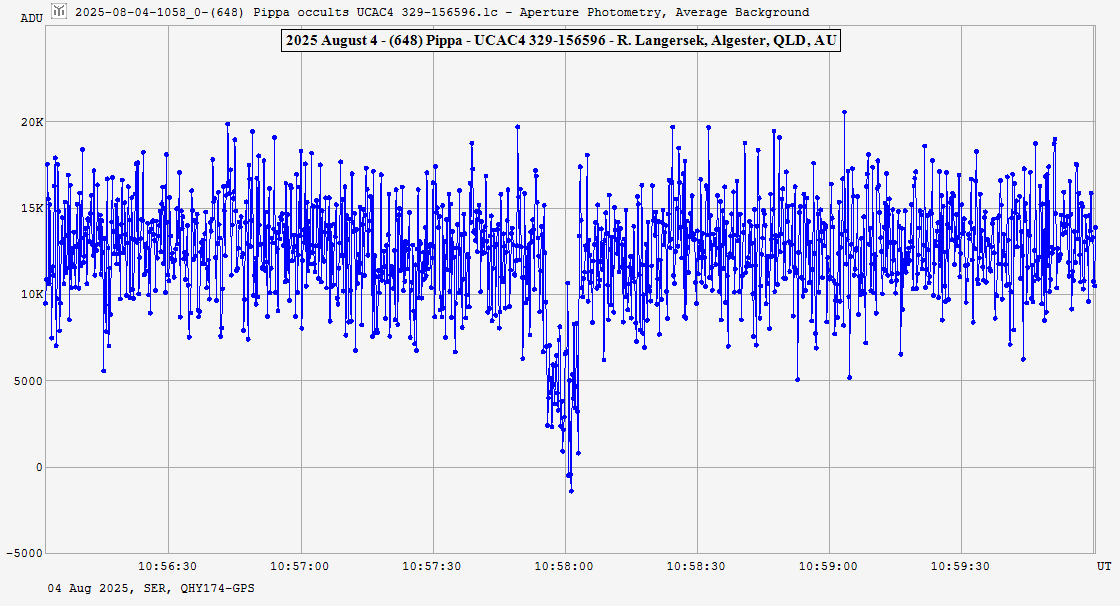Click the ADU axis label
The width and height of the screenshot is (1120, 606).
coord(31,18)
